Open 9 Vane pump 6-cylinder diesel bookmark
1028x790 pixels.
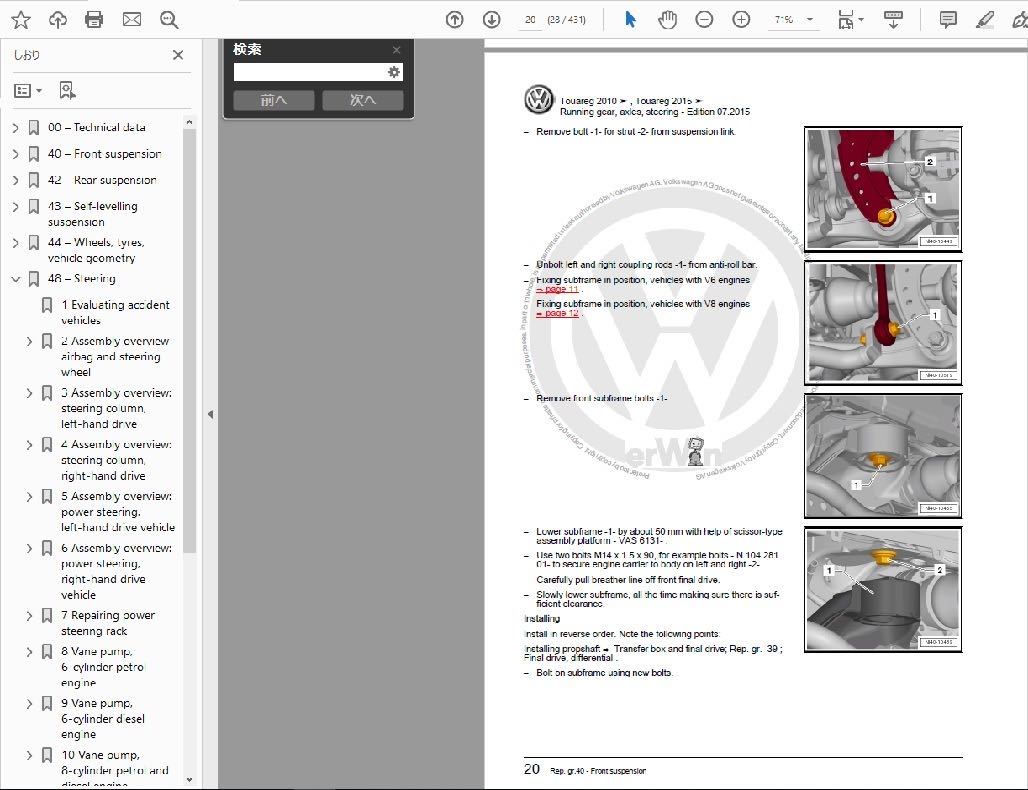pyautogui.click(x=103, y=719)
